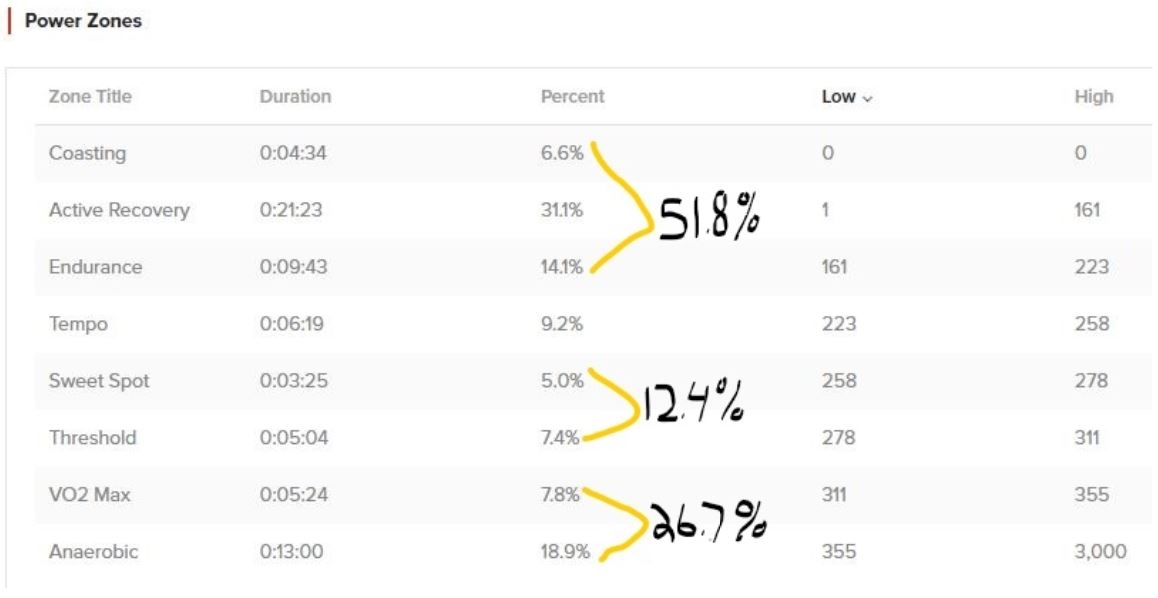Sort table by High column

(x=1093, y=97)
